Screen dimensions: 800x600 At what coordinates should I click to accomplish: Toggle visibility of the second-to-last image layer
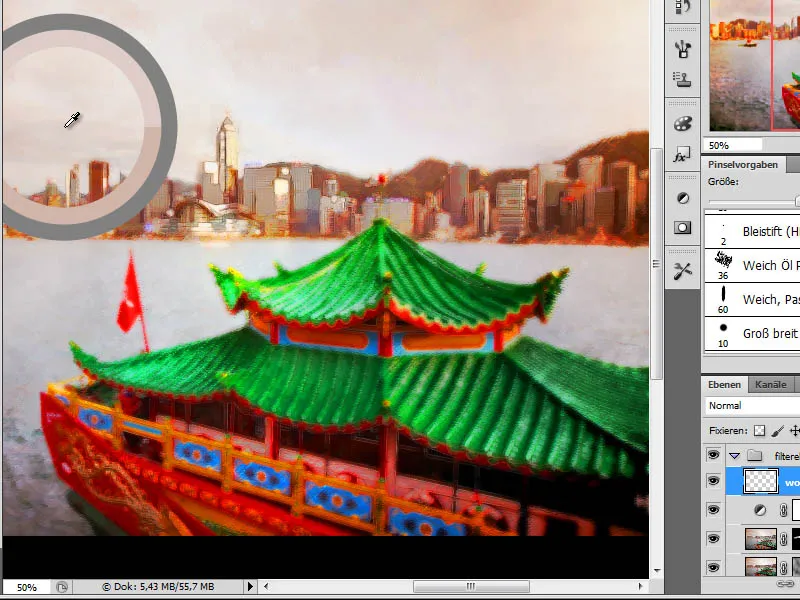click(713, 539)
